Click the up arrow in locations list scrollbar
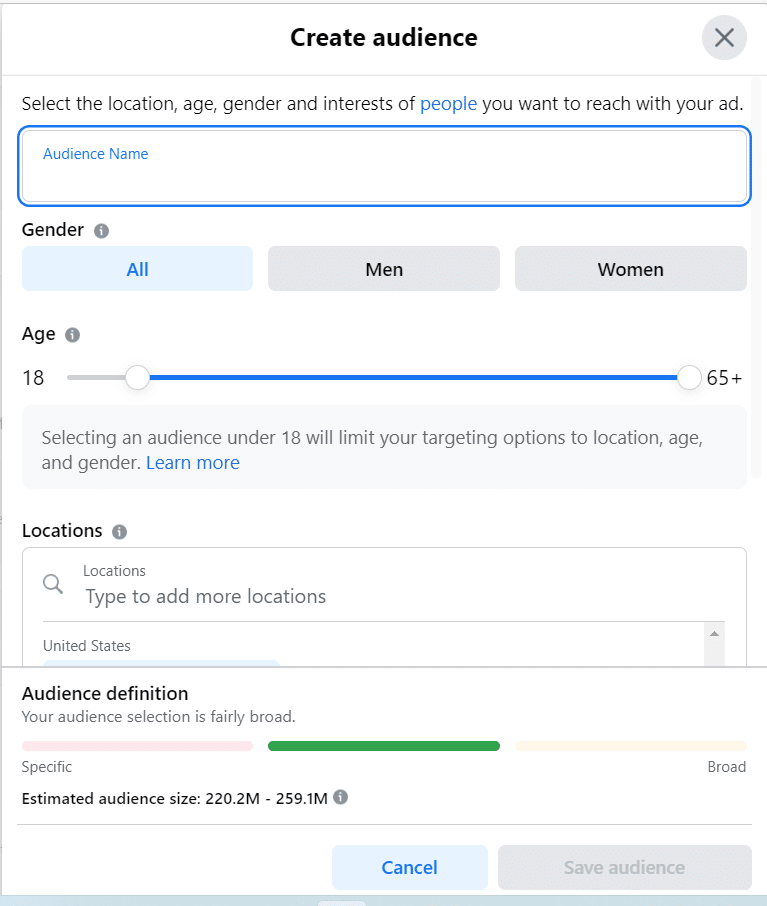Image resolution: width=767 pixels, height=906 pixels. coord(714,634)
